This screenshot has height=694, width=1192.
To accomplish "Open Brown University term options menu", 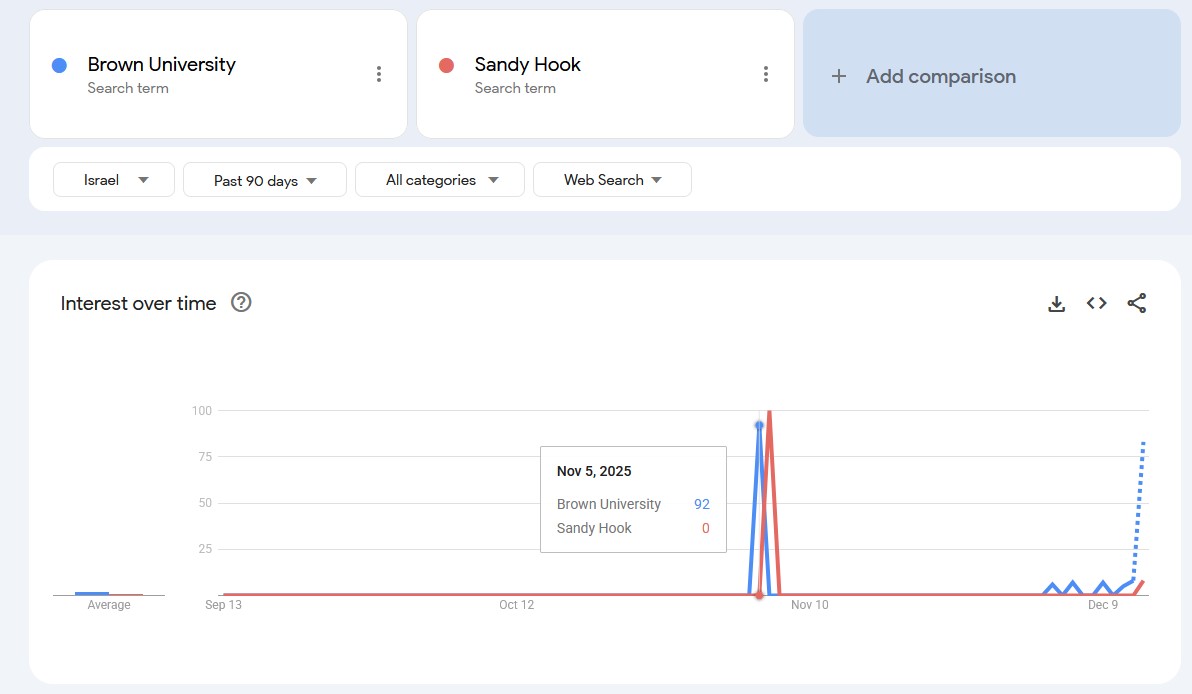I will (x=379, y=74).
